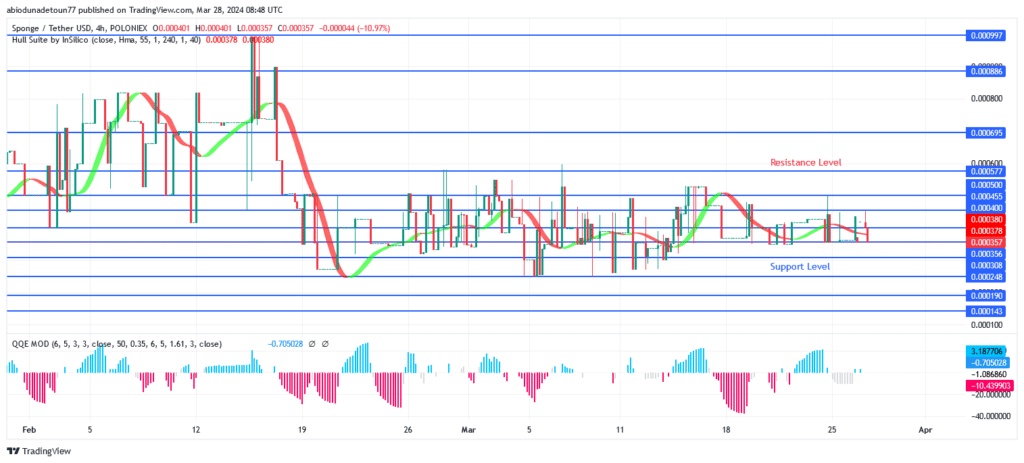This screenshot has width=1024, height=463.
Task: Click the red 0.000357 price axis tag
Action: point(984,242)
